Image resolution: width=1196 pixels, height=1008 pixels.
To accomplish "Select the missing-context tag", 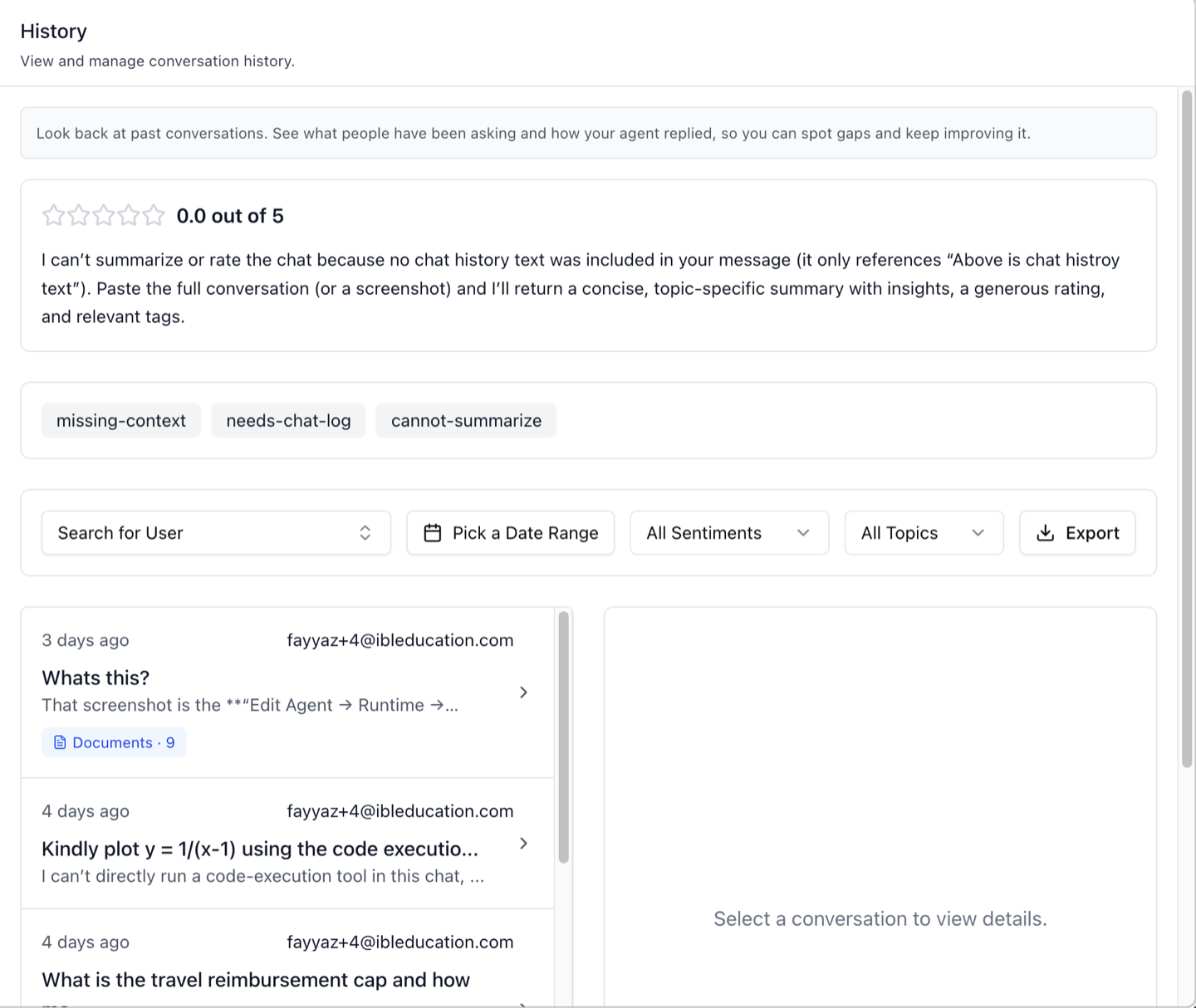I will coord(121,421).
